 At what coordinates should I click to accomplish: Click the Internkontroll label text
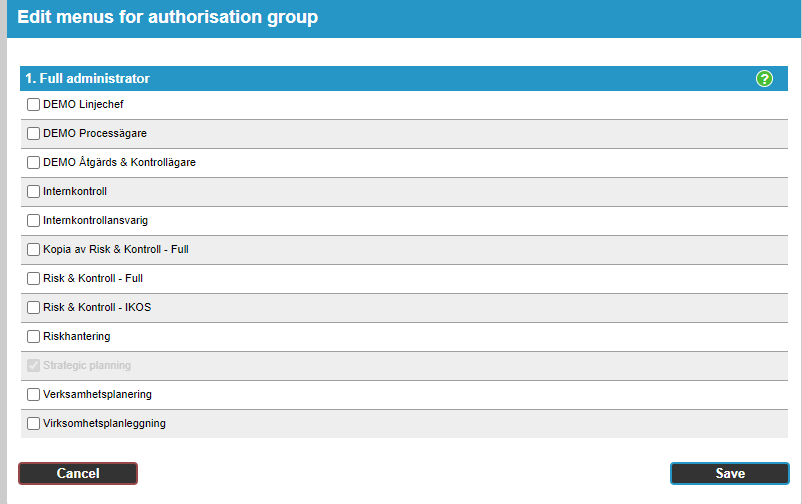pos(75,191)
